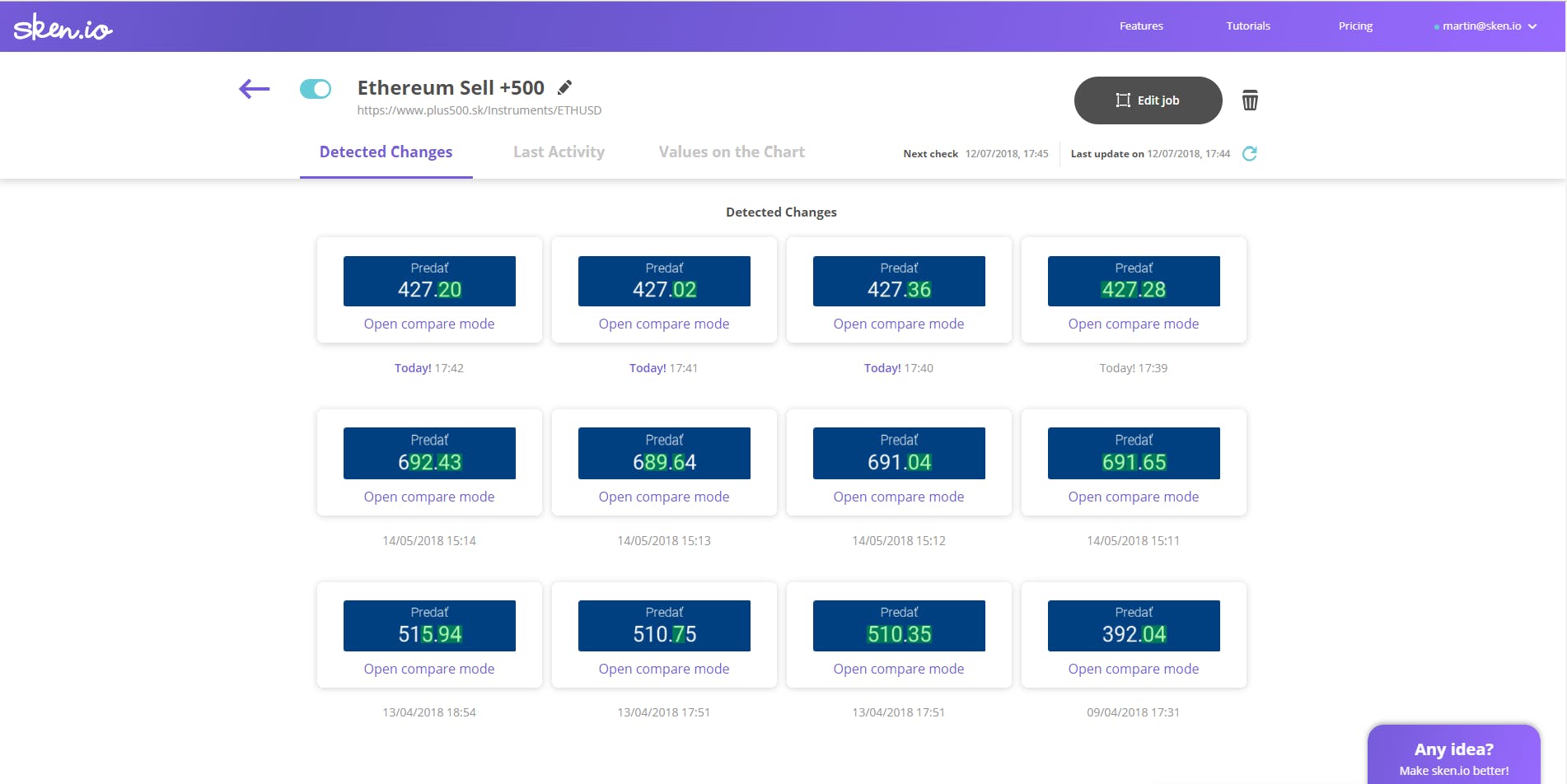Click the Edit job button
This screenshot has height=784, width=1567.
pos(1148,100)
